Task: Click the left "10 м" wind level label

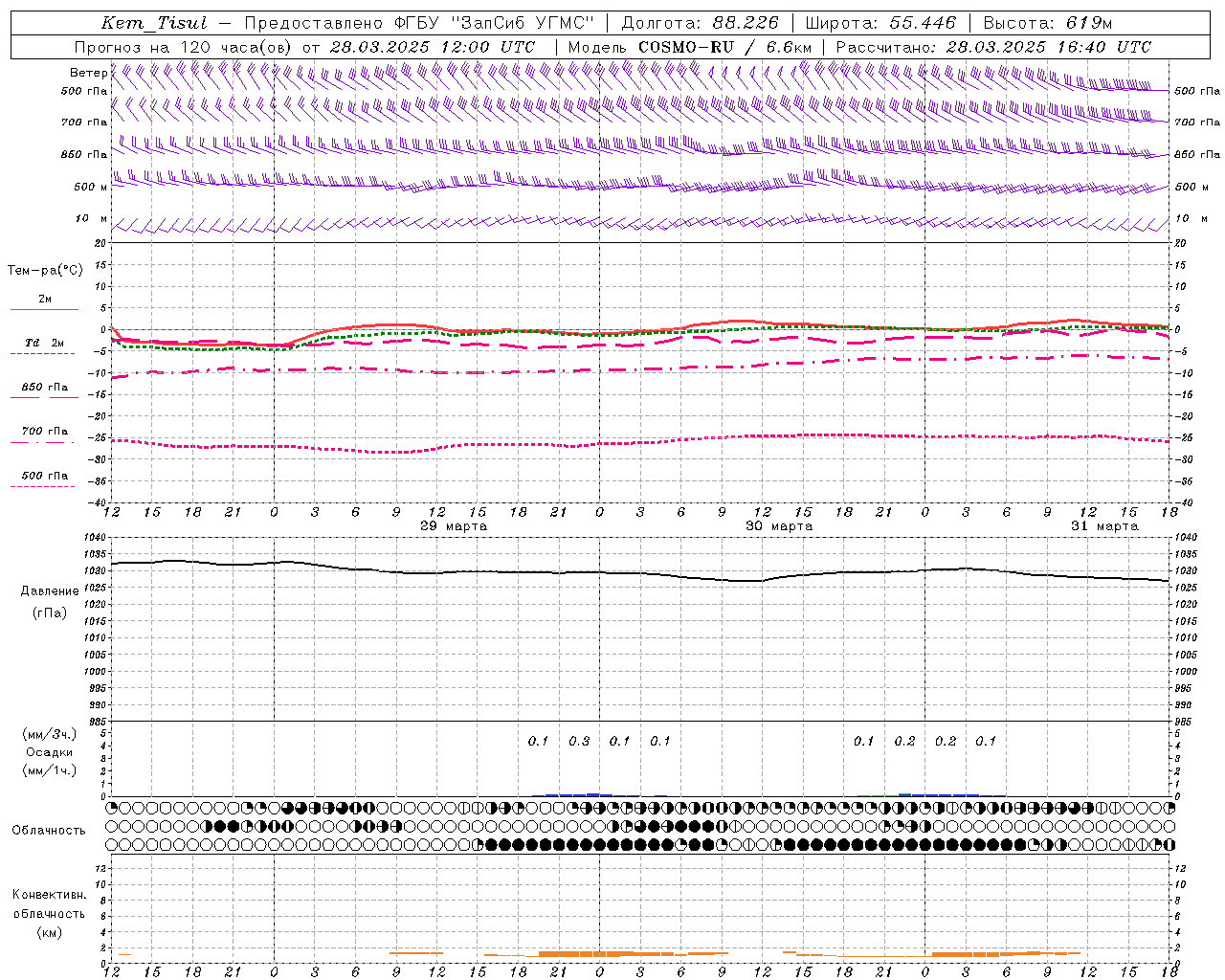Action: pos(91,219)
